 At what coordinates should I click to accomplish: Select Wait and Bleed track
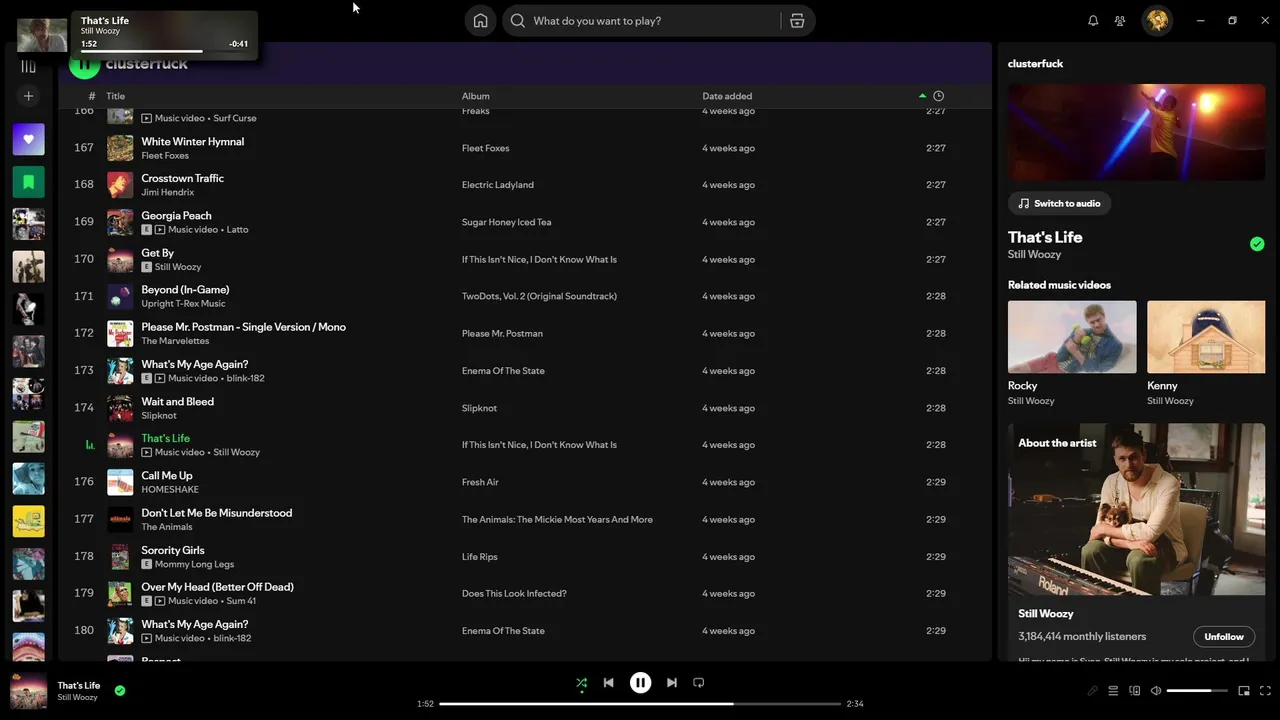(x=177, y=401)
